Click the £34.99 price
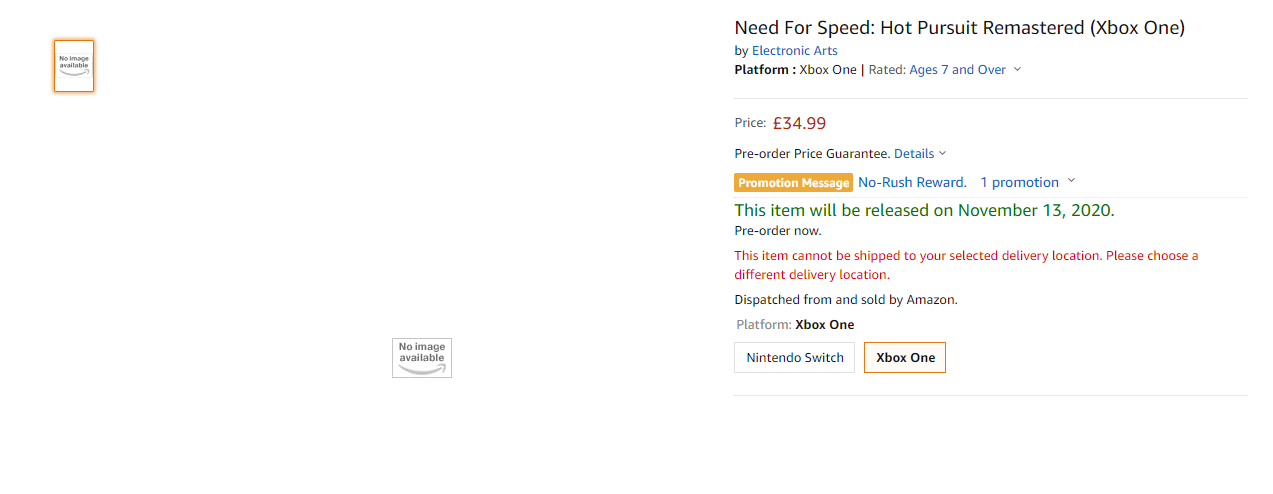 pos(799,124)
